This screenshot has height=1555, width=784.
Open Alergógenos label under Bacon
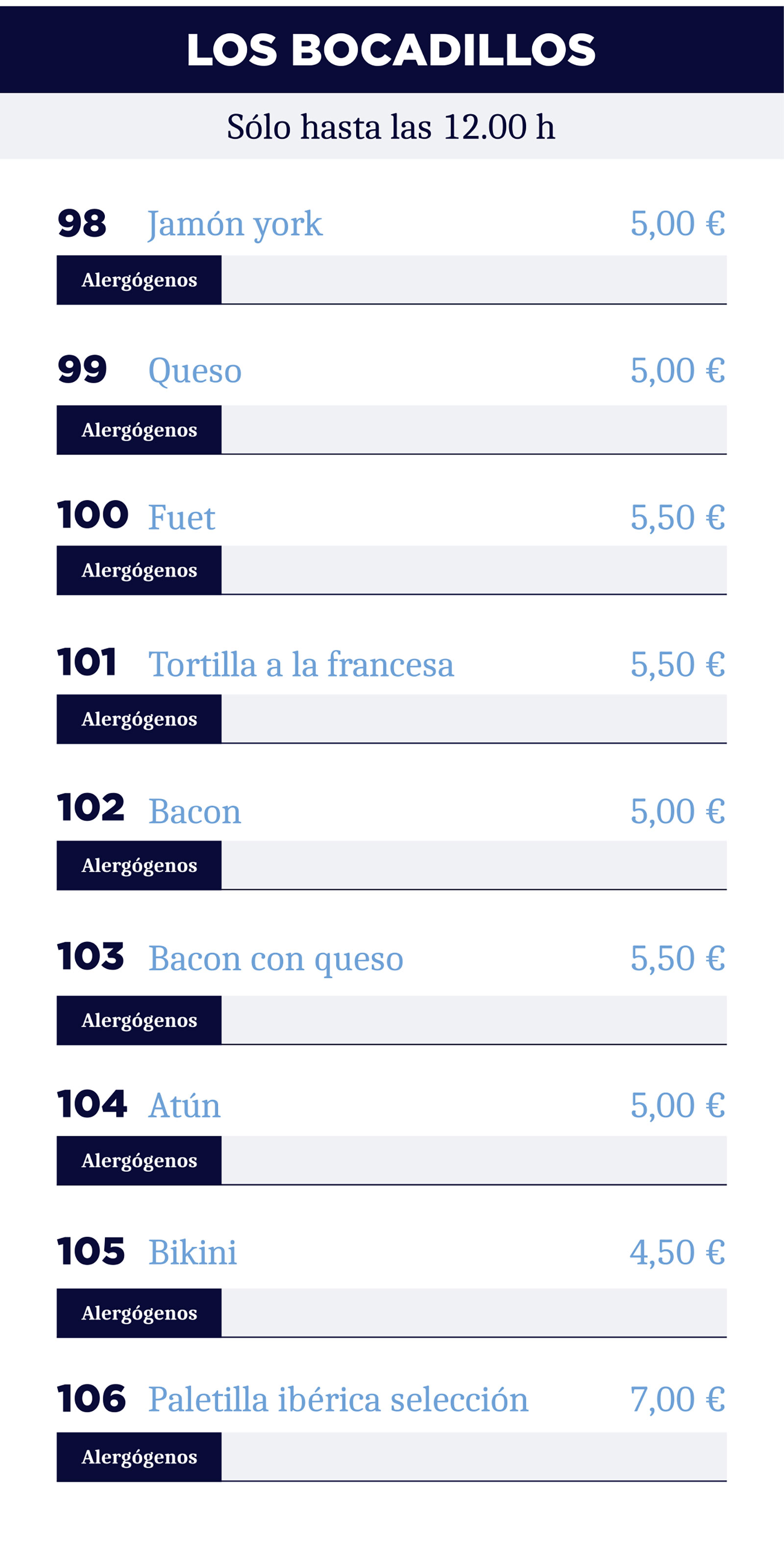(139, 866)
